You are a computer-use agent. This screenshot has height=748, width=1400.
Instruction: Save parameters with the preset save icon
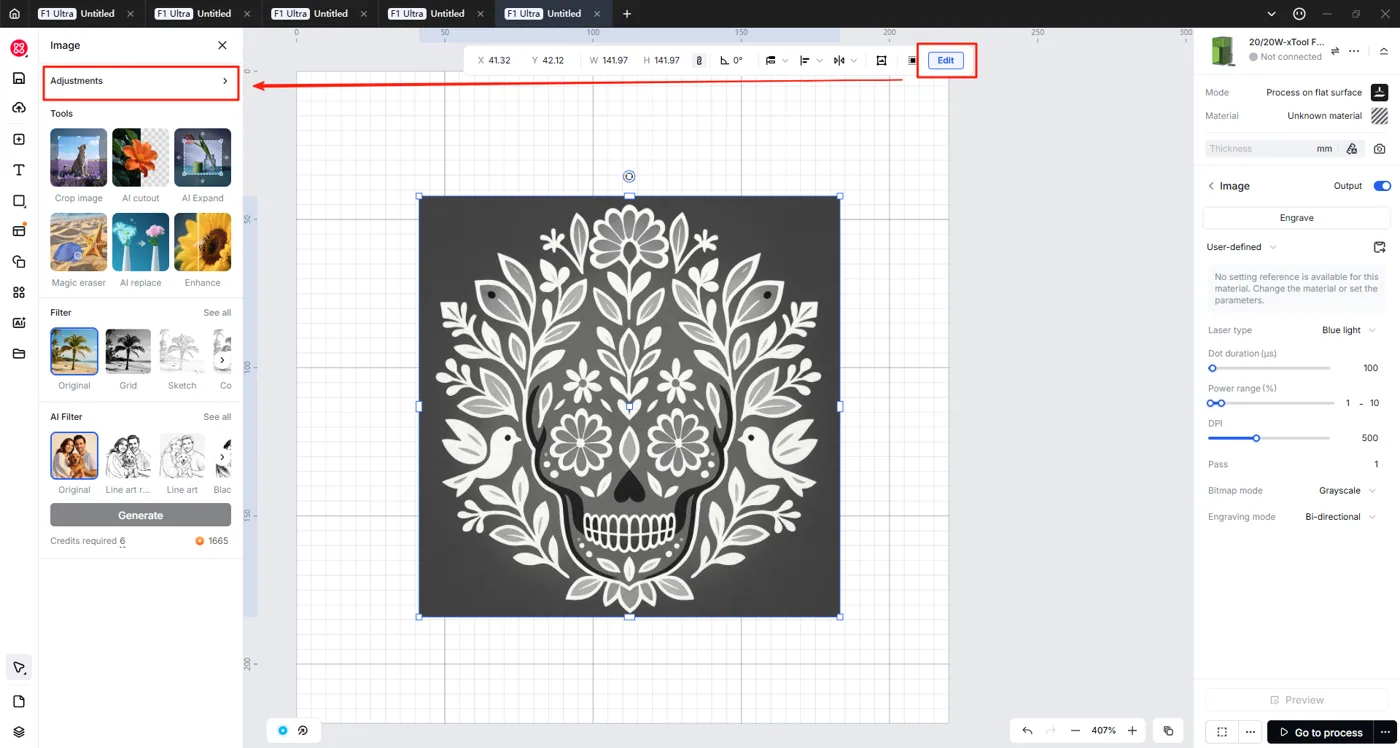1380,247
